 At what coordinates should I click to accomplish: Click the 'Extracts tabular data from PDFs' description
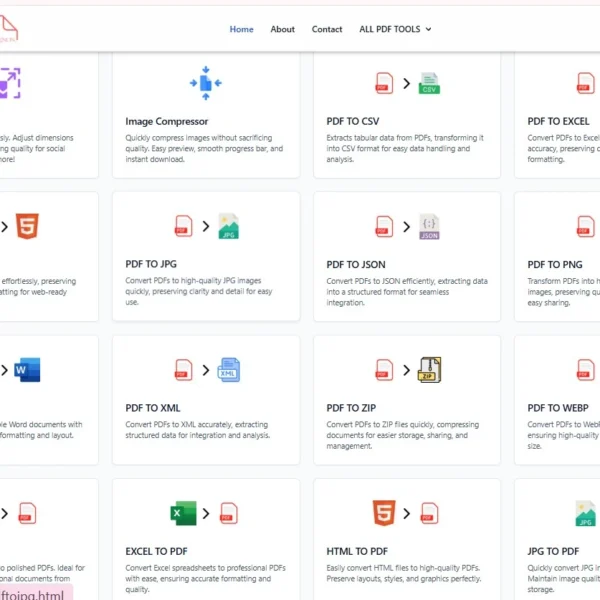[405, 148]
